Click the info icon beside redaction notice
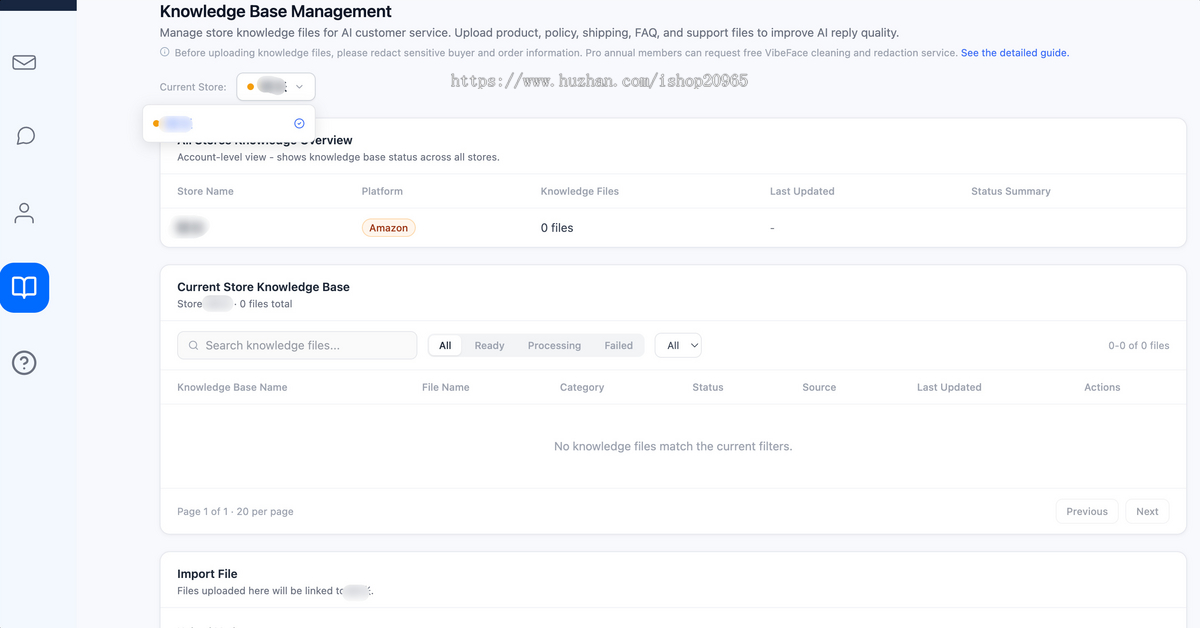This screenshot has width=1200, height=628. [x=165, y=53]
